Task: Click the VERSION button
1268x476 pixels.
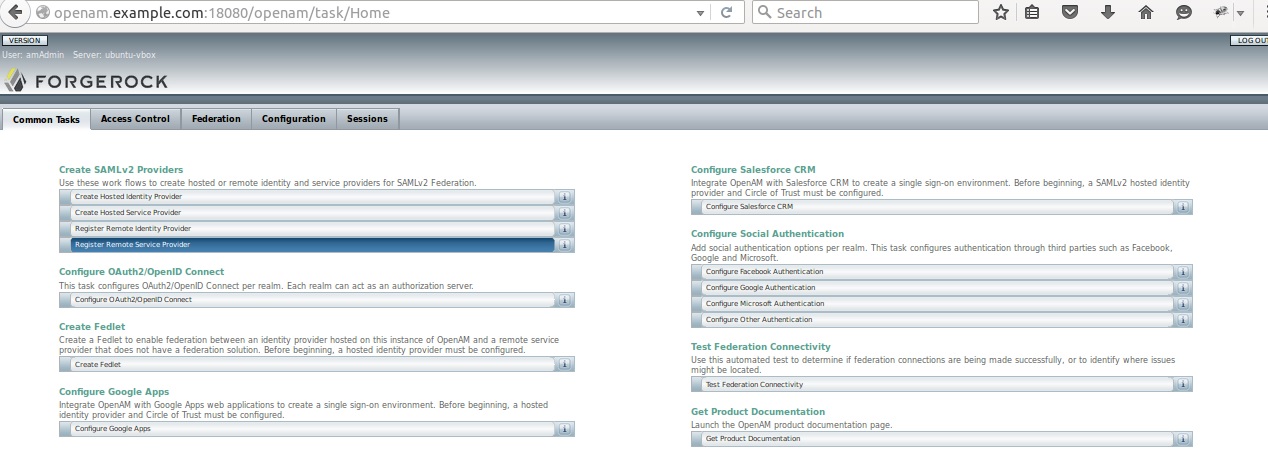Action: (x=23, y=40)
